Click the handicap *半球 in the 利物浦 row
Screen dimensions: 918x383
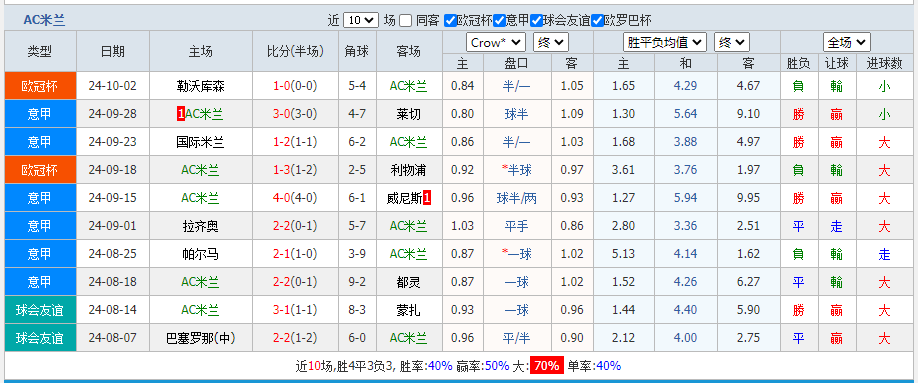516,170
